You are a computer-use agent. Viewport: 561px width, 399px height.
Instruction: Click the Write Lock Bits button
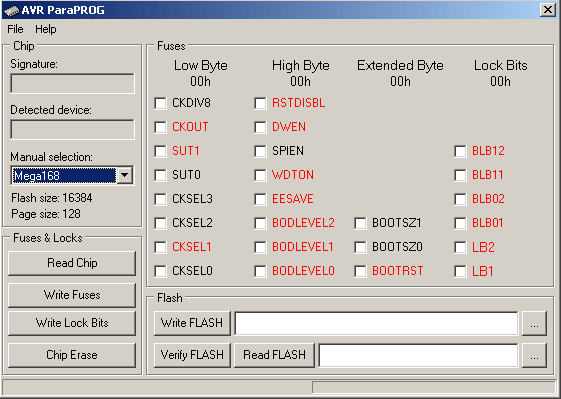tap(72, 323)
